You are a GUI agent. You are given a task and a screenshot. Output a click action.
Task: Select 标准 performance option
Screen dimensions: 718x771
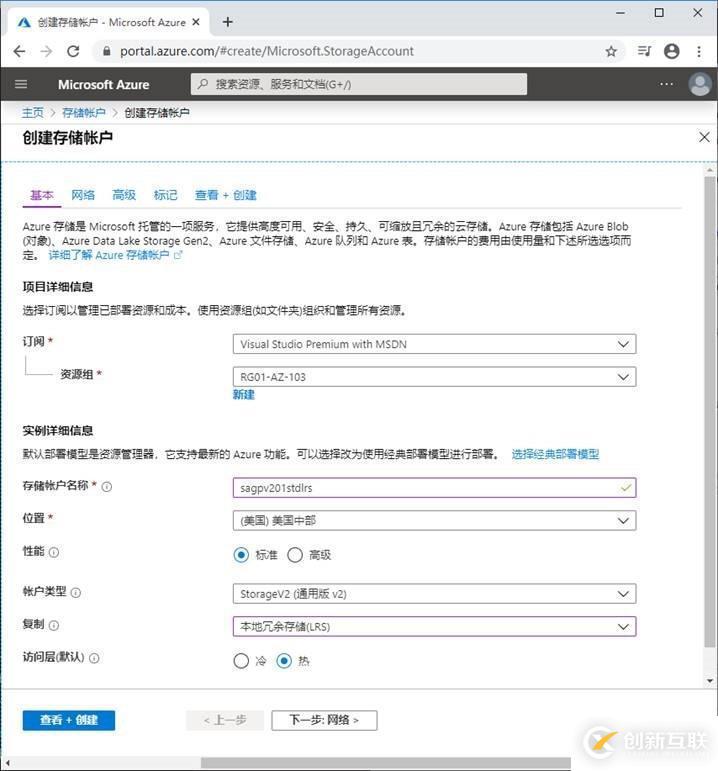241,555
